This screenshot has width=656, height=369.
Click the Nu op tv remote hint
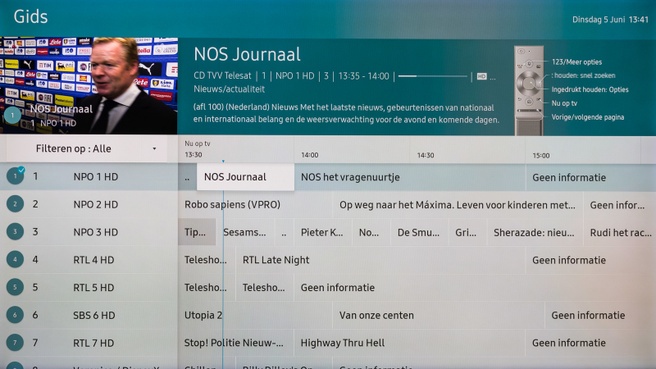click(564, 103)
